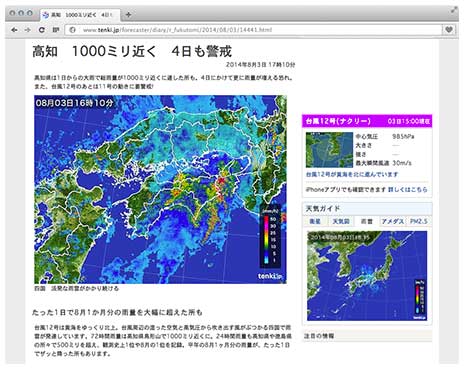Click the site info globe icon
464x369 pixels.
coord(72,30)
